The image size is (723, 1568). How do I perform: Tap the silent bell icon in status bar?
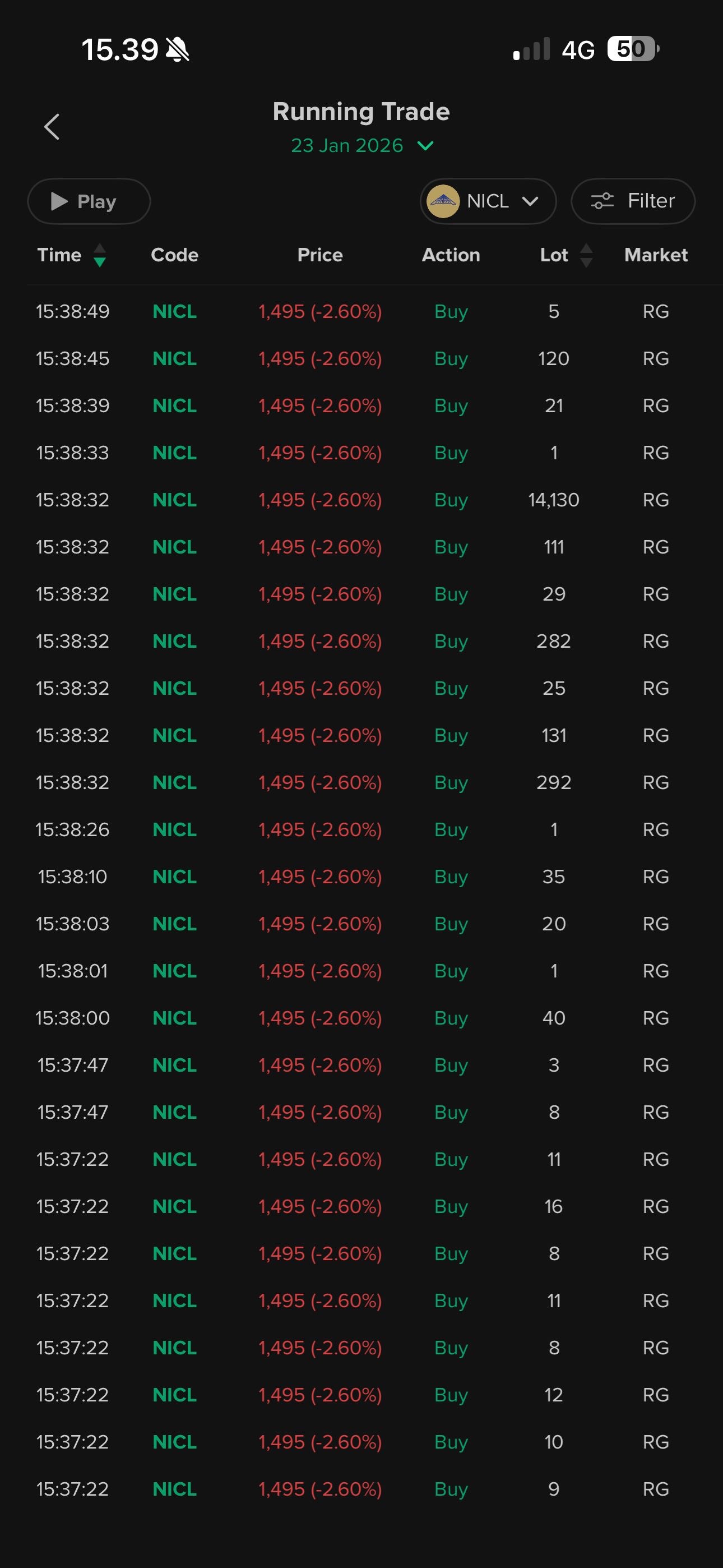pyautogui.click(x=178, y=49)
